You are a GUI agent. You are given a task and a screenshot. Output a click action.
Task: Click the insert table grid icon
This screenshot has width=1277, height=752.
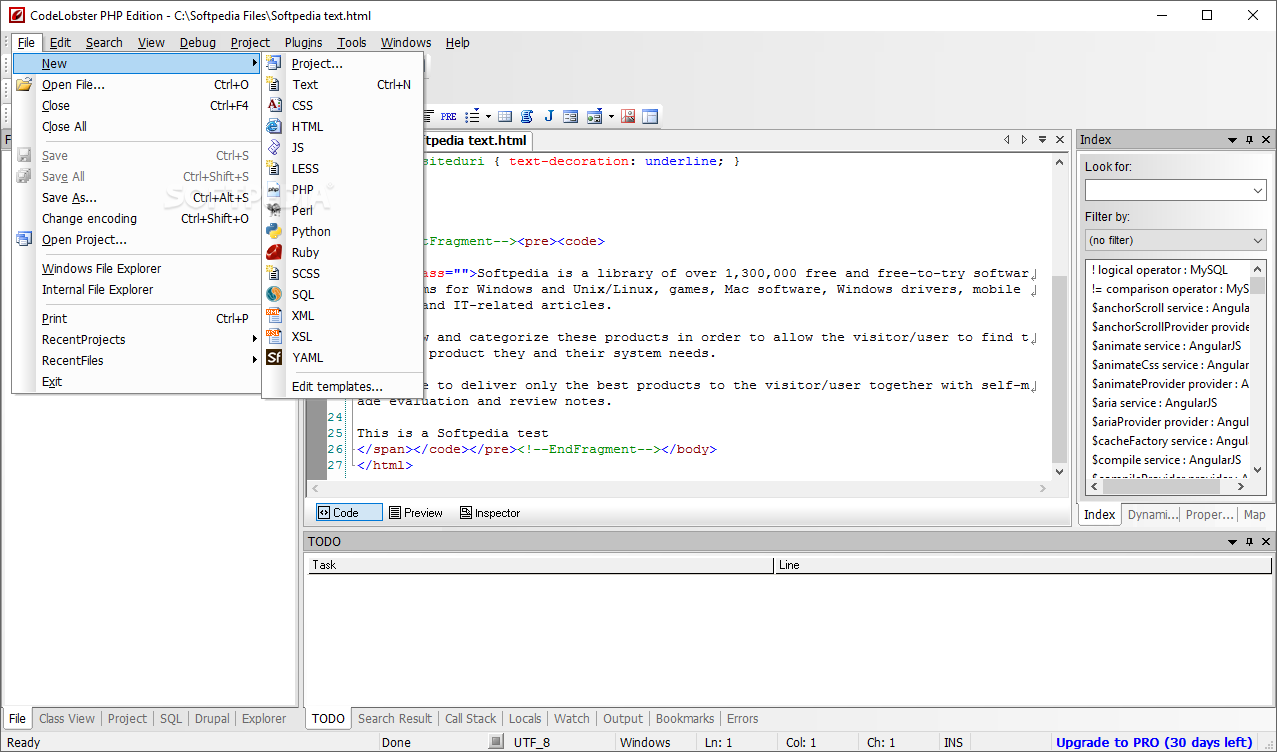(505, 116)
